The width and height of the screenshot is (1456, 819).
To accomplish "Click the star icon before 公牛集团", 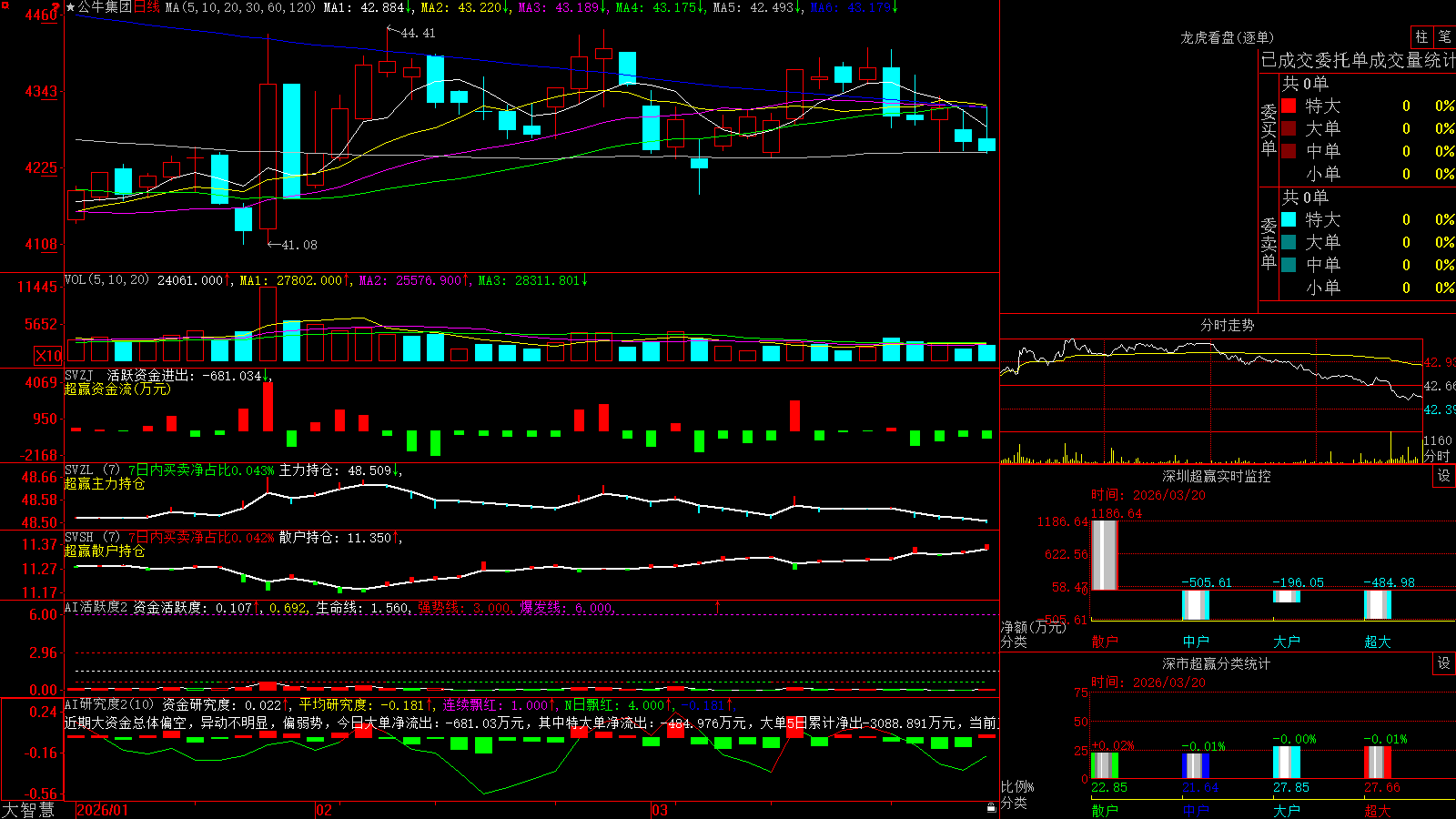I will (70, 7).
